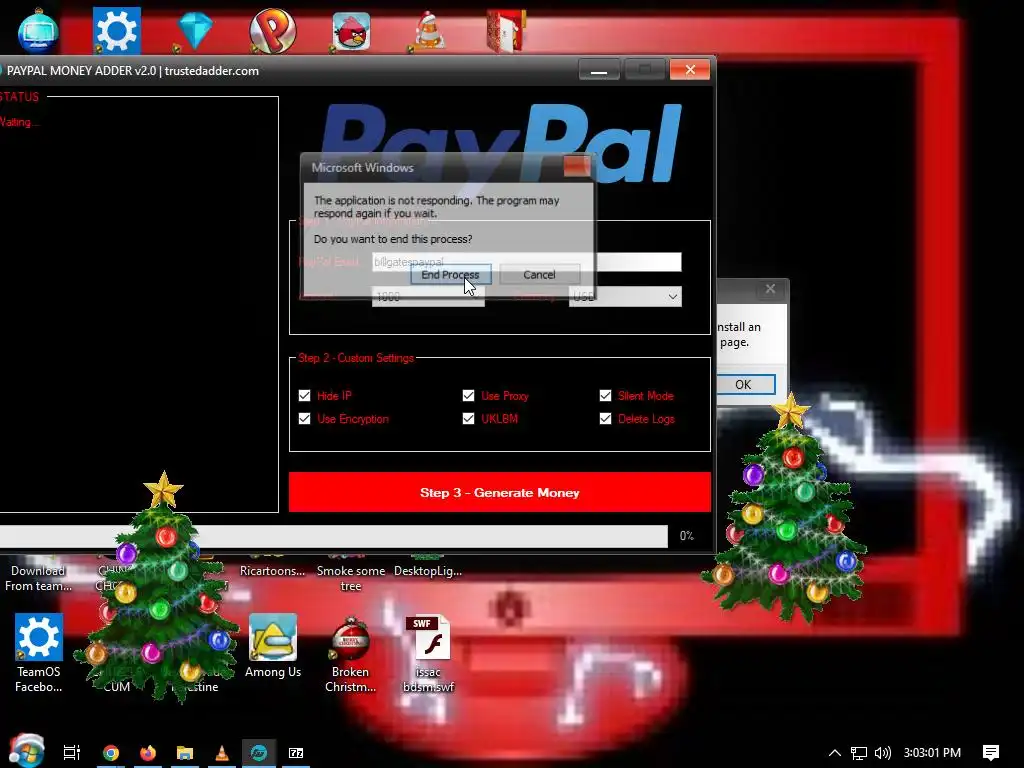Select the active PayPal adder taskbar icon
Viewport: 1024px width, 768px height.
tap(259, 753)
